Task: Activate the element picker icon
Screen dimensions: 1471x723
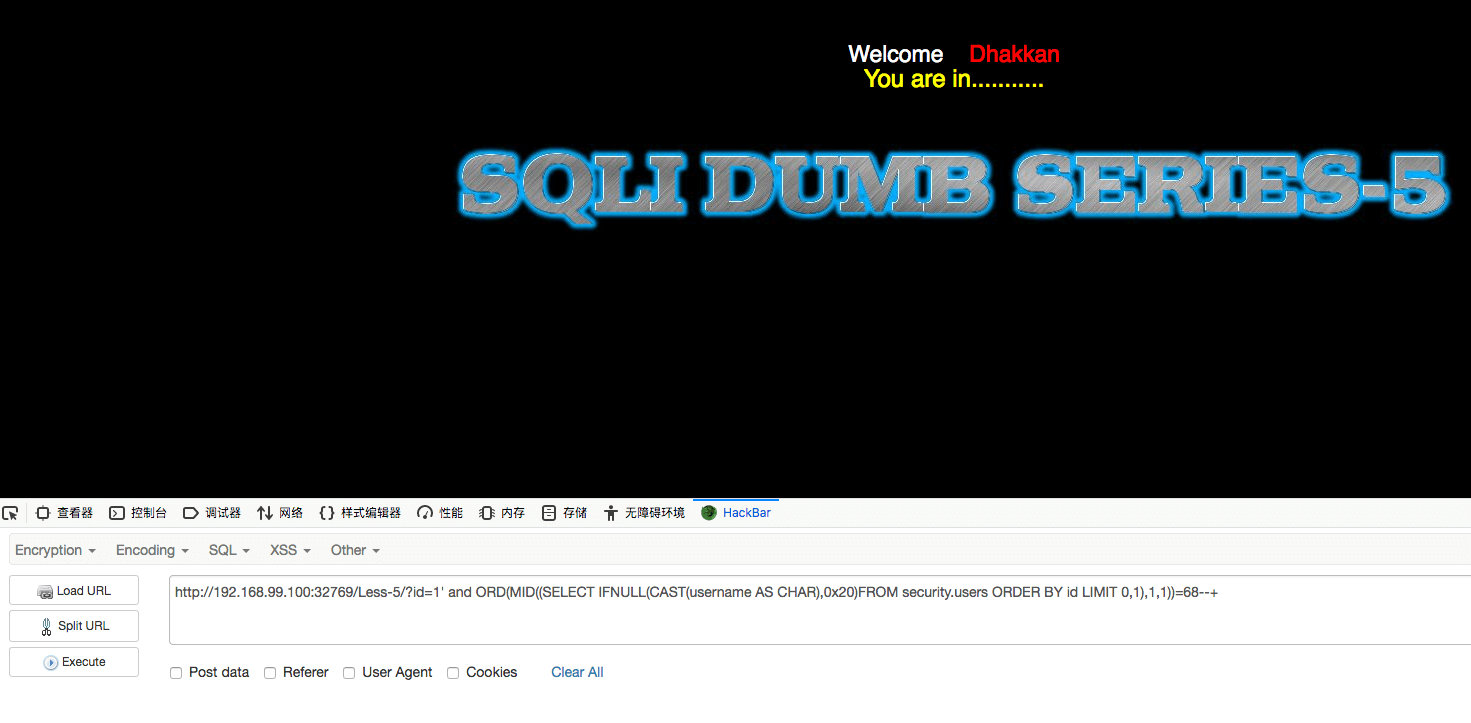Action: (10, 513)
